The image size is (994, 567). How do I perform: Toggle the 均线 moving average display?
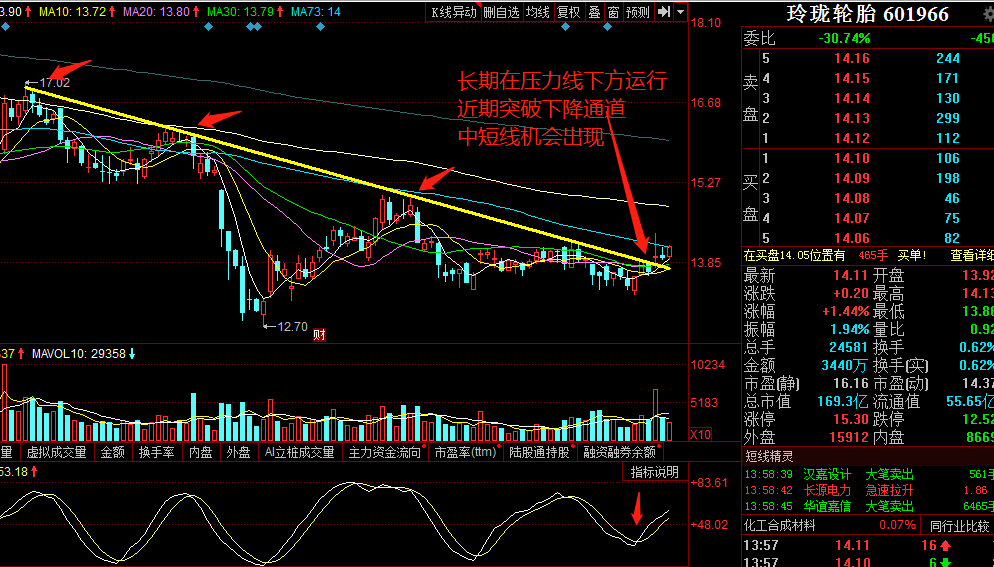538,12
